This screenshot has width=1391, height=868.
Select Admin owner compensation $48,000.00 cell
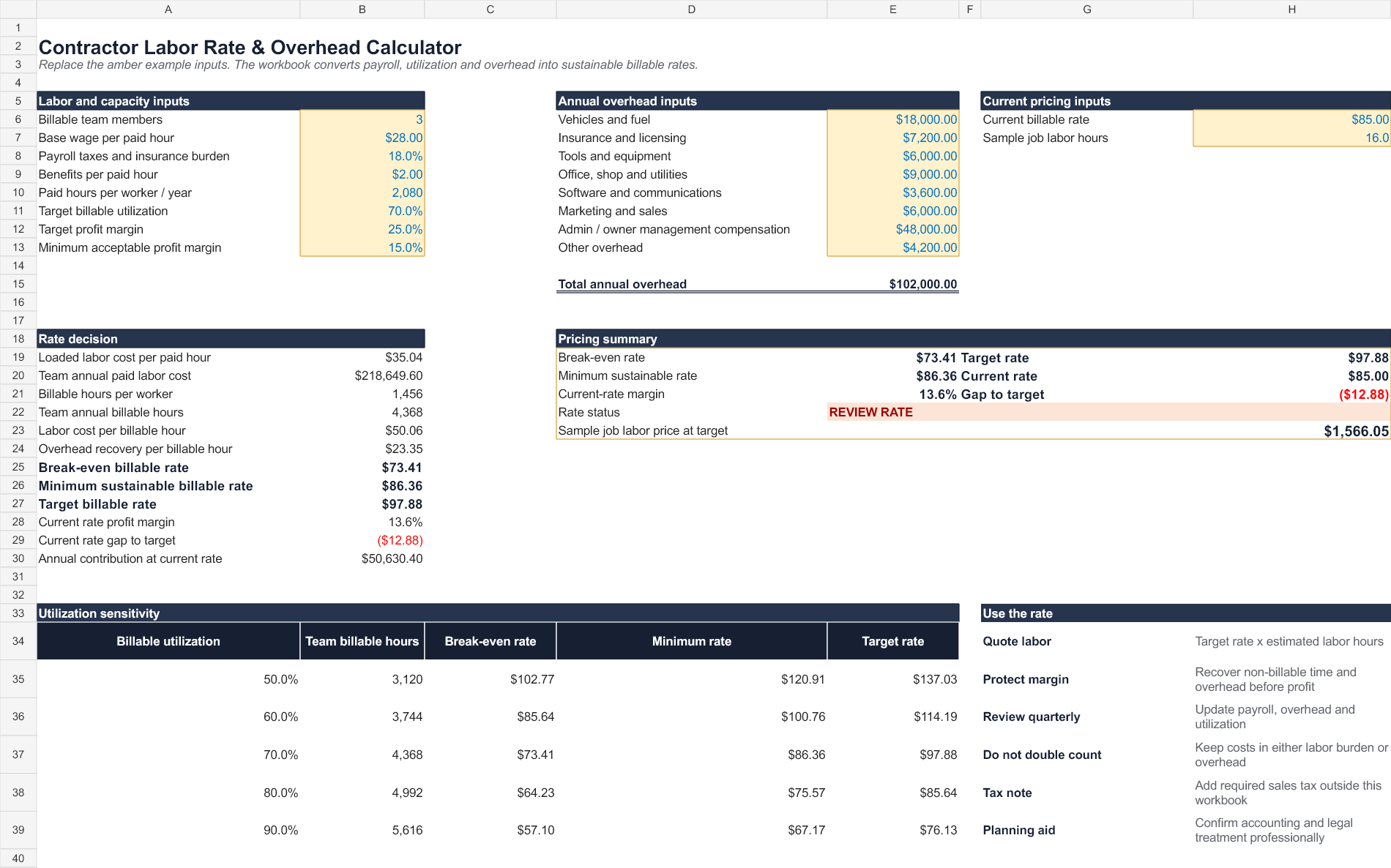[893, 229]
